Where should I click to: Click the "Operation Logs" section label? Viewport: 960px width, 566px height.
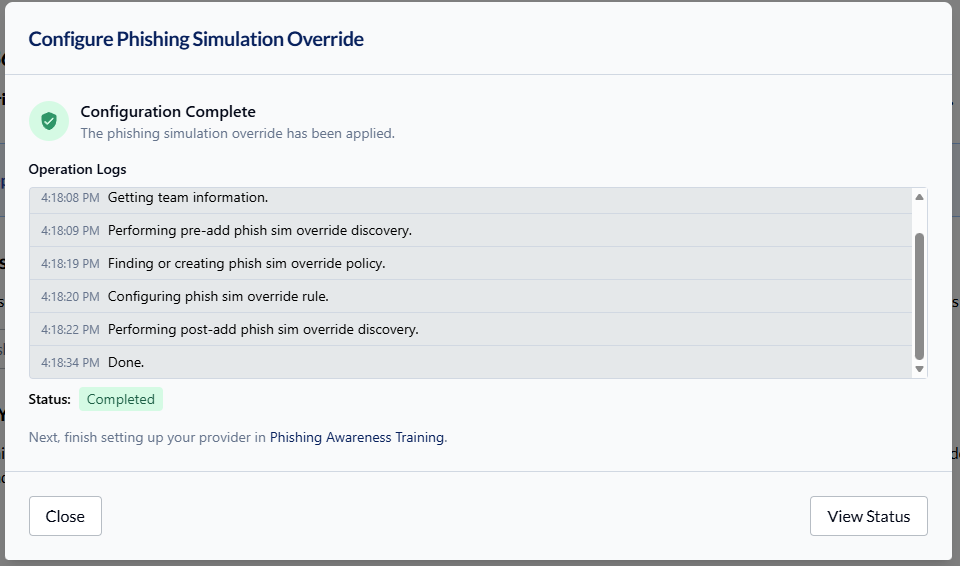(78, 169)
